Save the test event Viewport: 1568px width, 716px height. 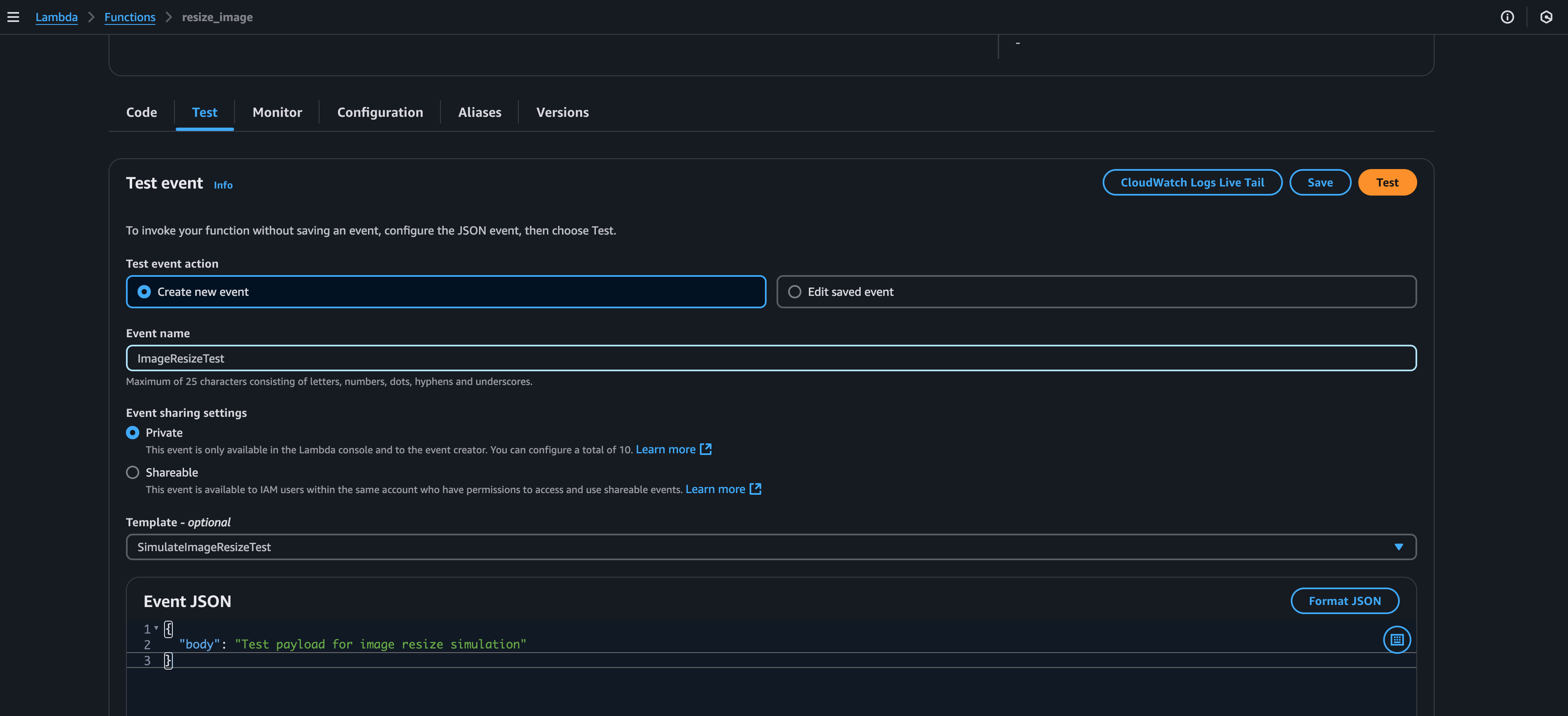point(1320,182)
